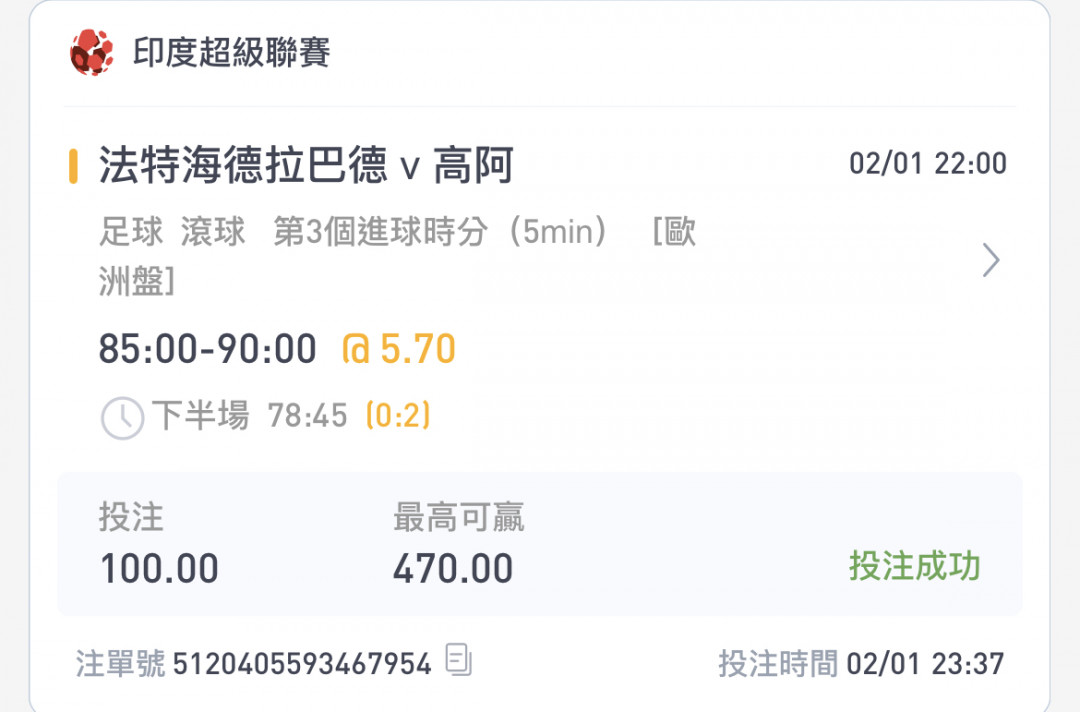Click the 85:00-90:00 selection text
The image size is (1080, 712).
coord(207,348)
